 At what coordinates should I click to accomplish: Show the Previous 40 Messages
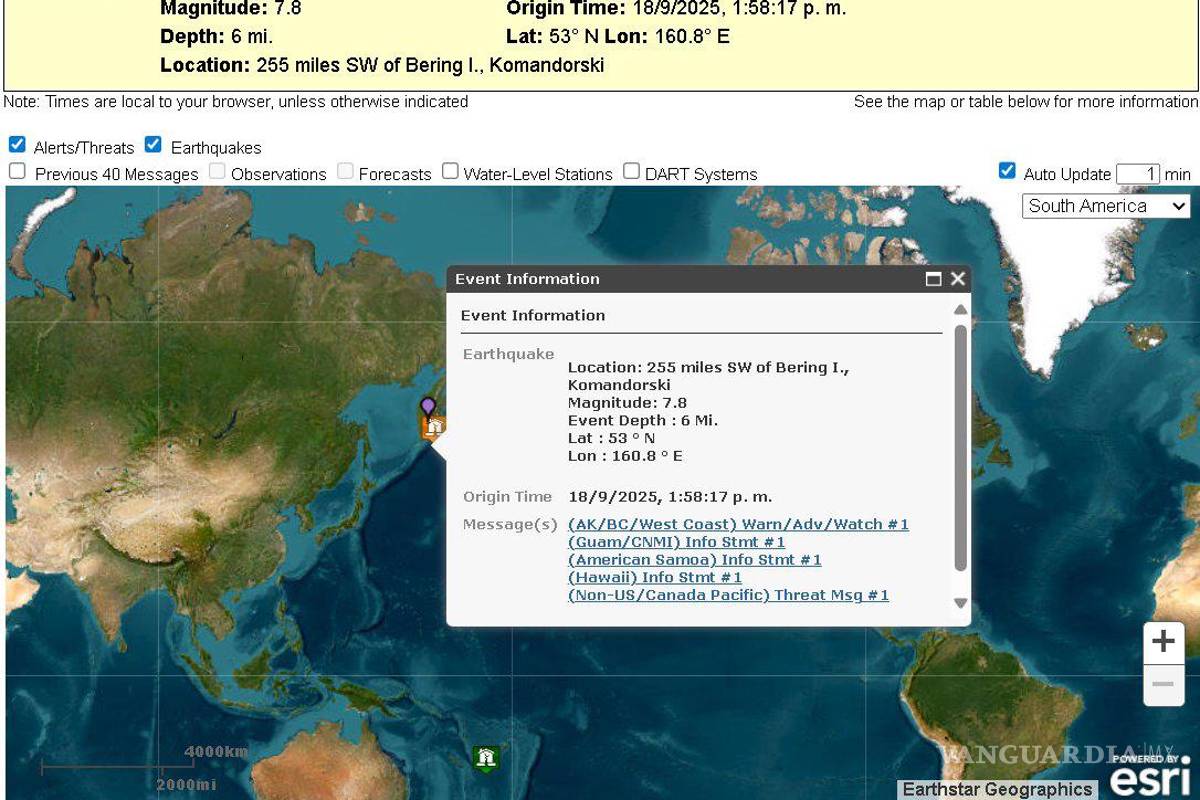click(16, 171)
